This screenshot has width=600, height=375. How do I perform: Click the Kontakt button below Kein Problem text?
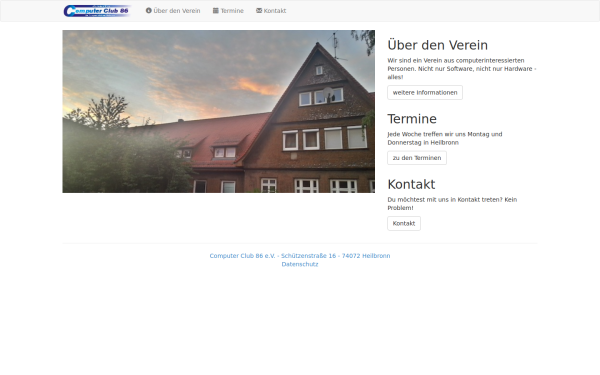[404, 223]
